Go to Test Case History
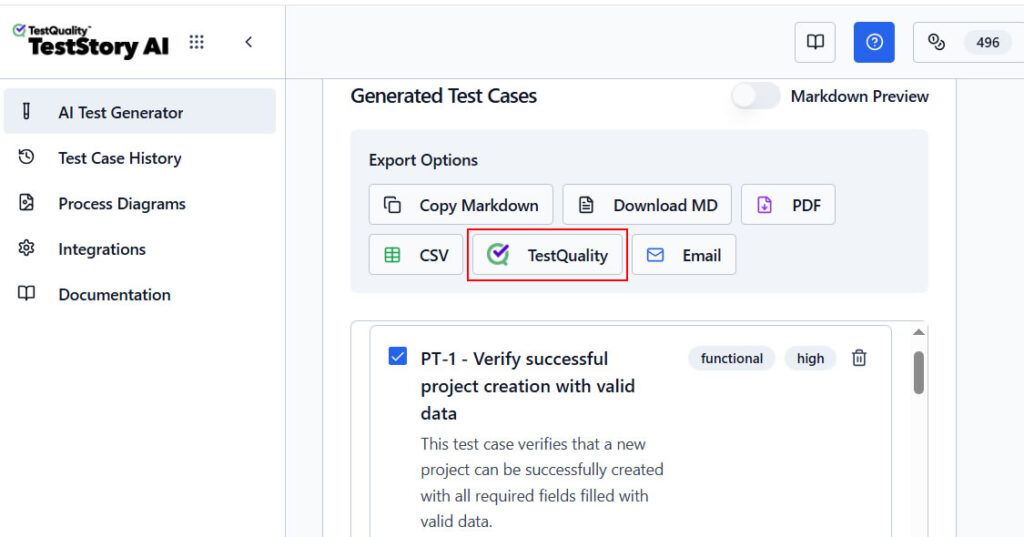The width and height of the screenshot is (1024, 537). point(119,158)
